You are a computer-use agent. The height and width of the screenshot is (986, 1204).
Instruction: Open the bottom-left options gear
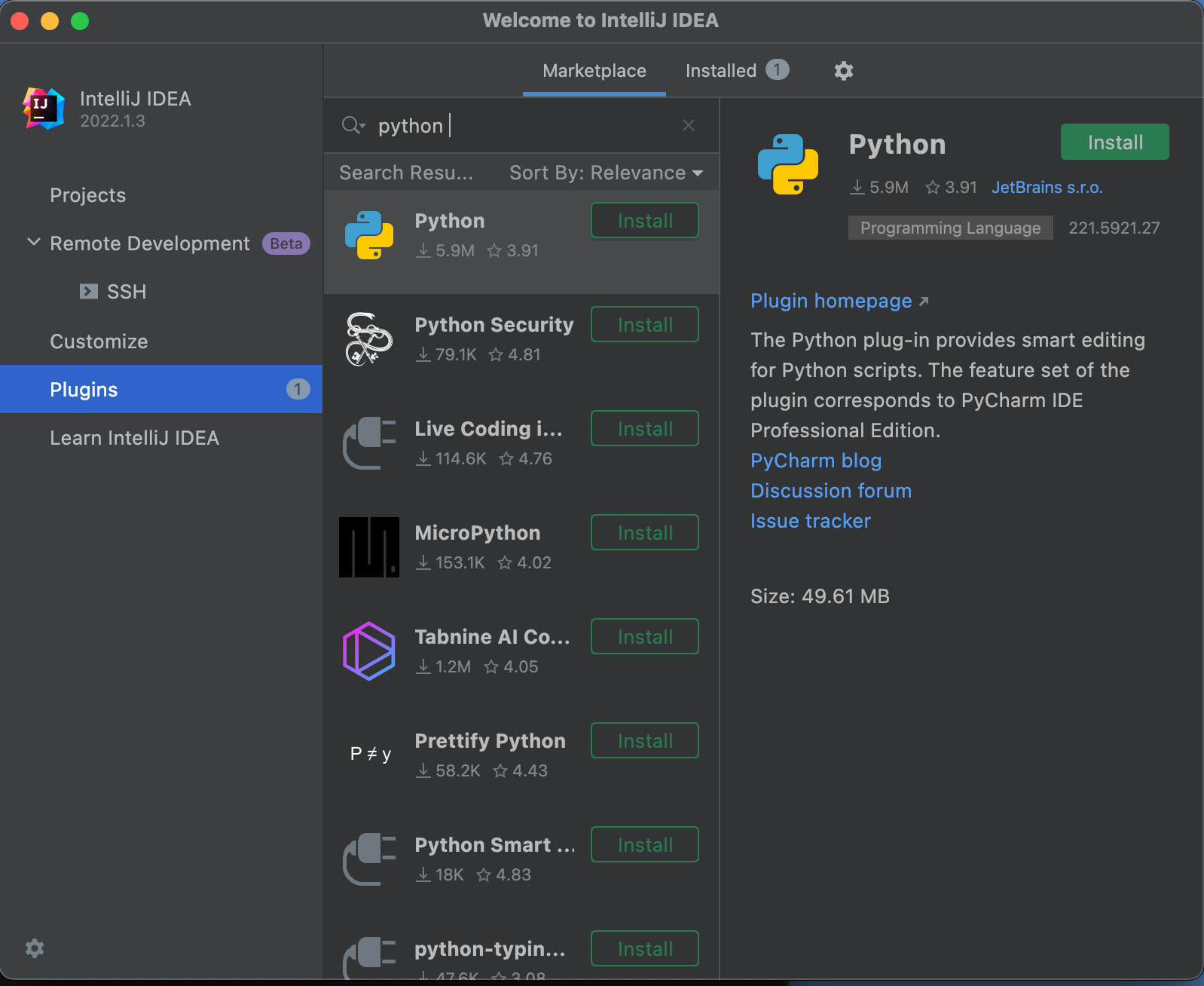coord(35,948)
